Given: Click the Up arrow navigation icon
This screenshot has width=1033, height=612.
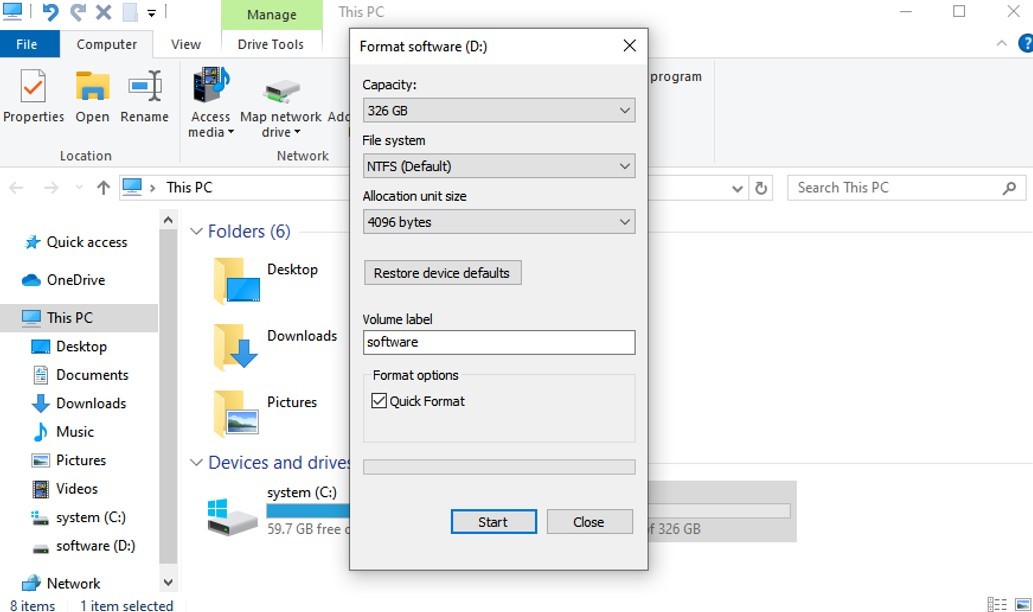Looking at the screenshot, I should [x=103, y=188].
